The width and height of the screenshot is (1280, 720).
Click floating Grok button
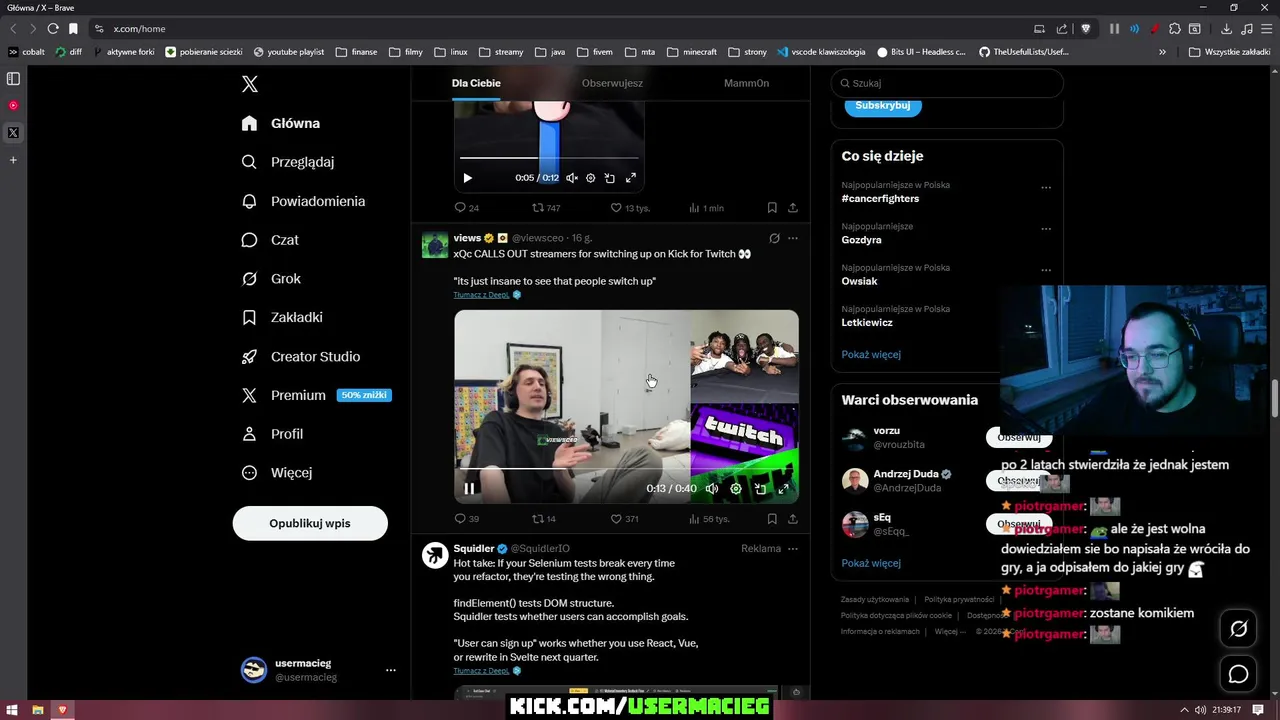point(1239,629)
